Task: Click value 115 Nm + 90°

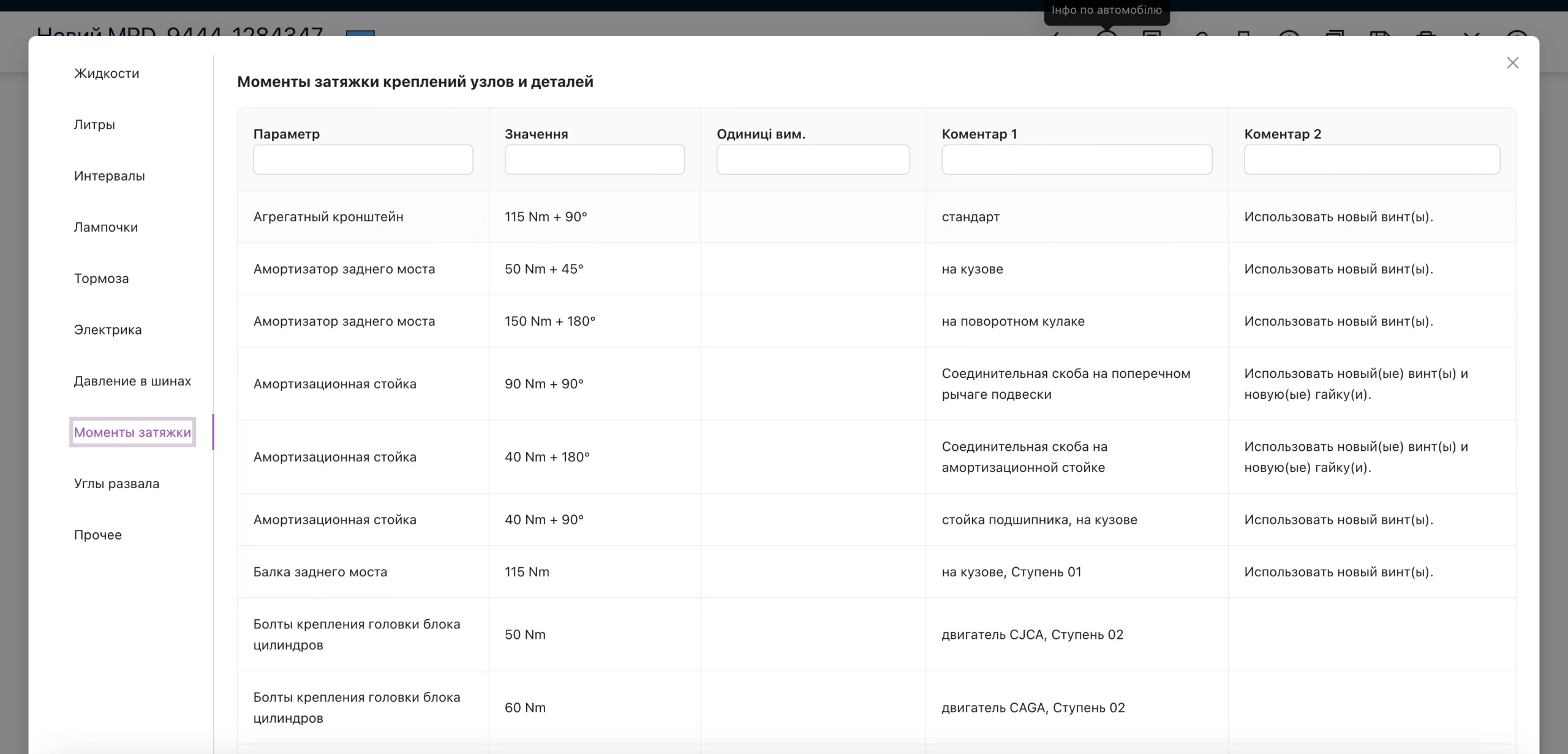Action: tap(546, 217)
